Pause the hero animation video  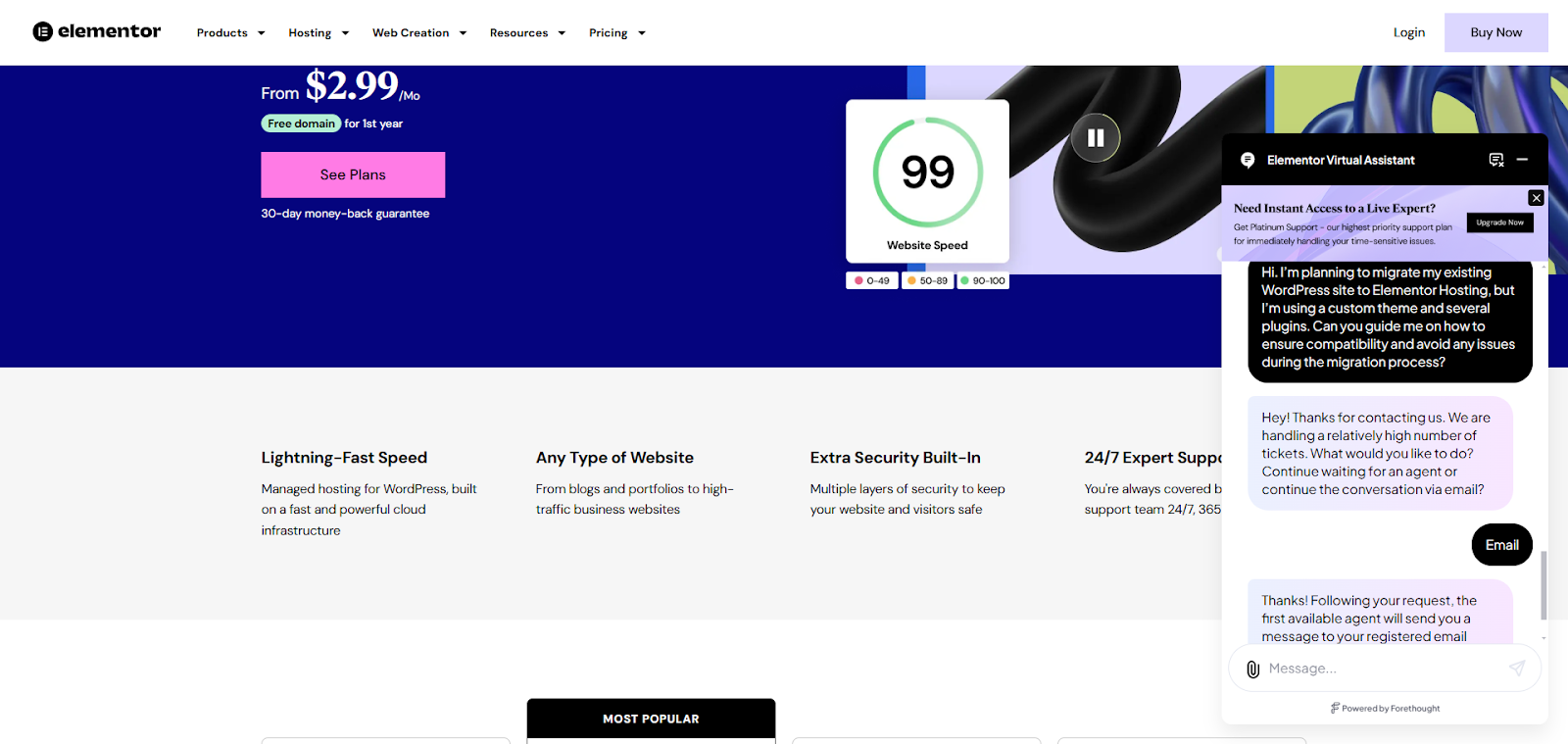tap(1096, 138)
